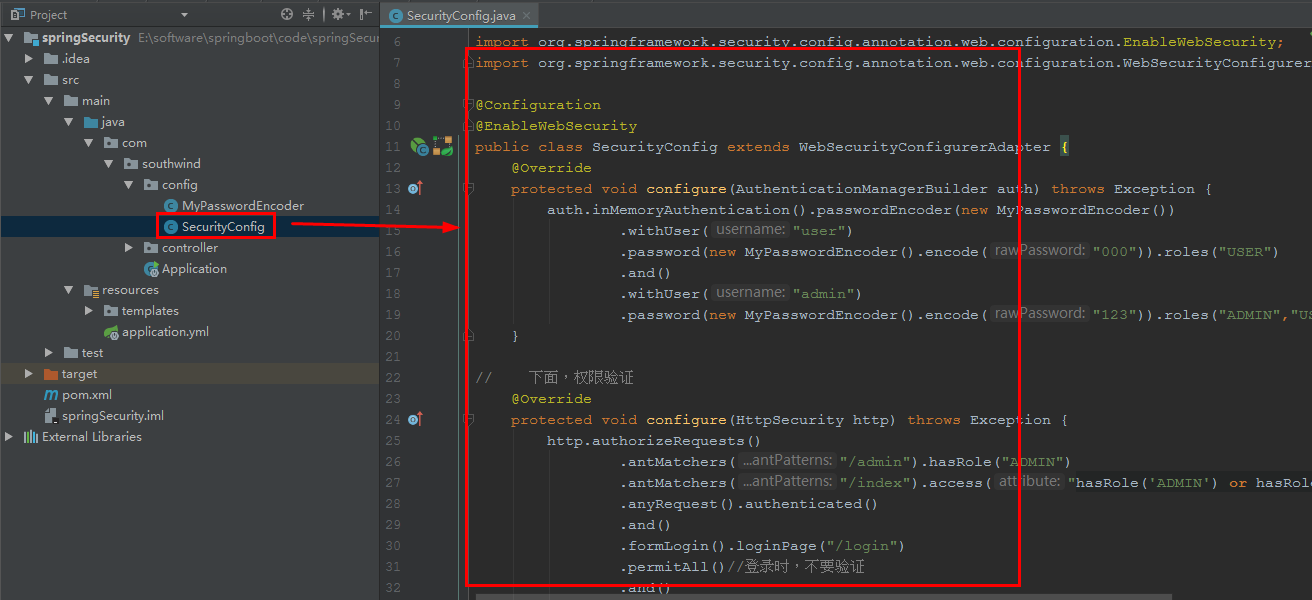The image size is (1312, 600).
Task: Expand the target folder arrow
Action: (30, 374)
